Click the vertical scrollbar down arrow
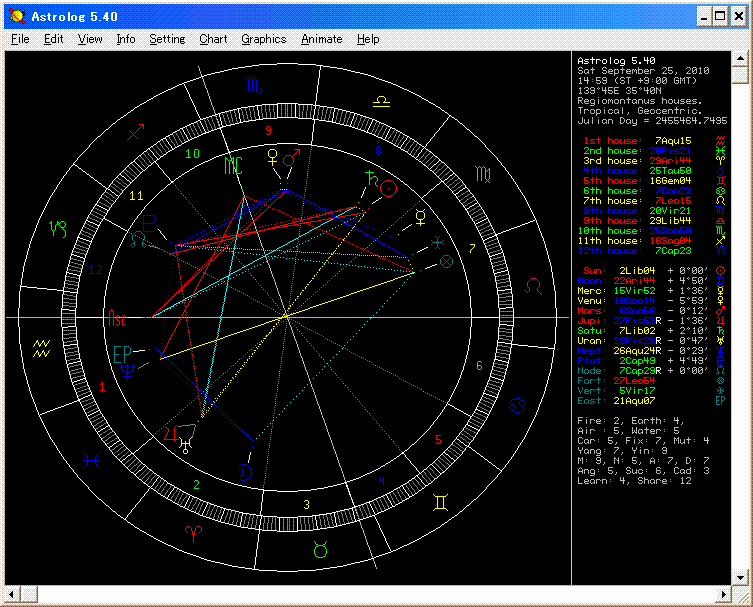Image resolution: width=753 pixels, height=607 pixels. pyautogui.click(x=742, y=578)
